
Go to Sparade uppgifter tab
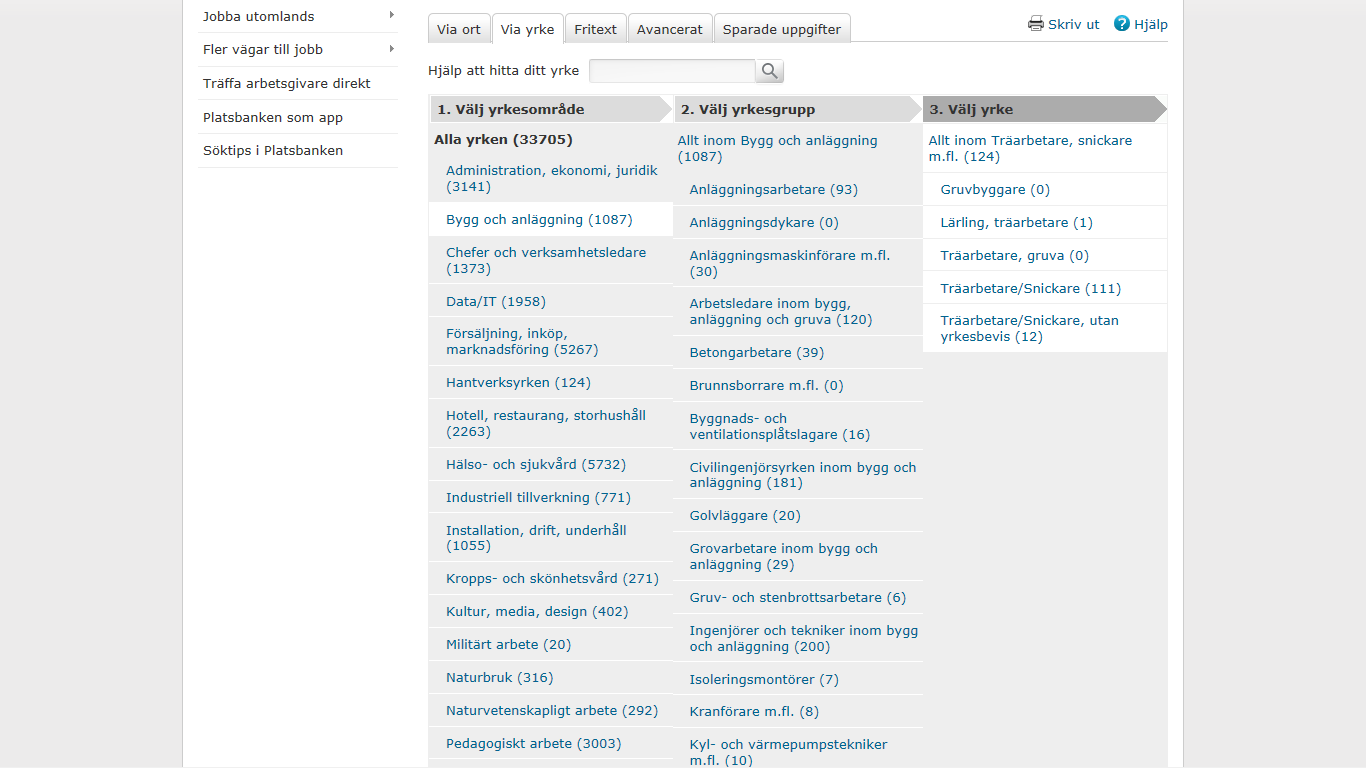point(783,29)
